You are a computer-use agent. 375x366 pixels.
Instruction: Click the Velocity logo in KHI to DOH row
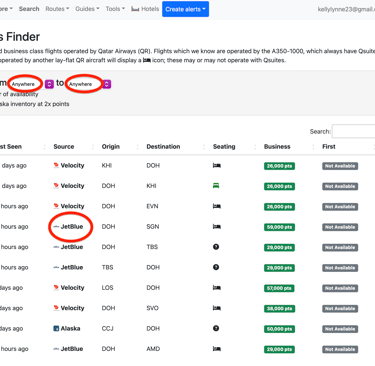(x=56, y=165)
